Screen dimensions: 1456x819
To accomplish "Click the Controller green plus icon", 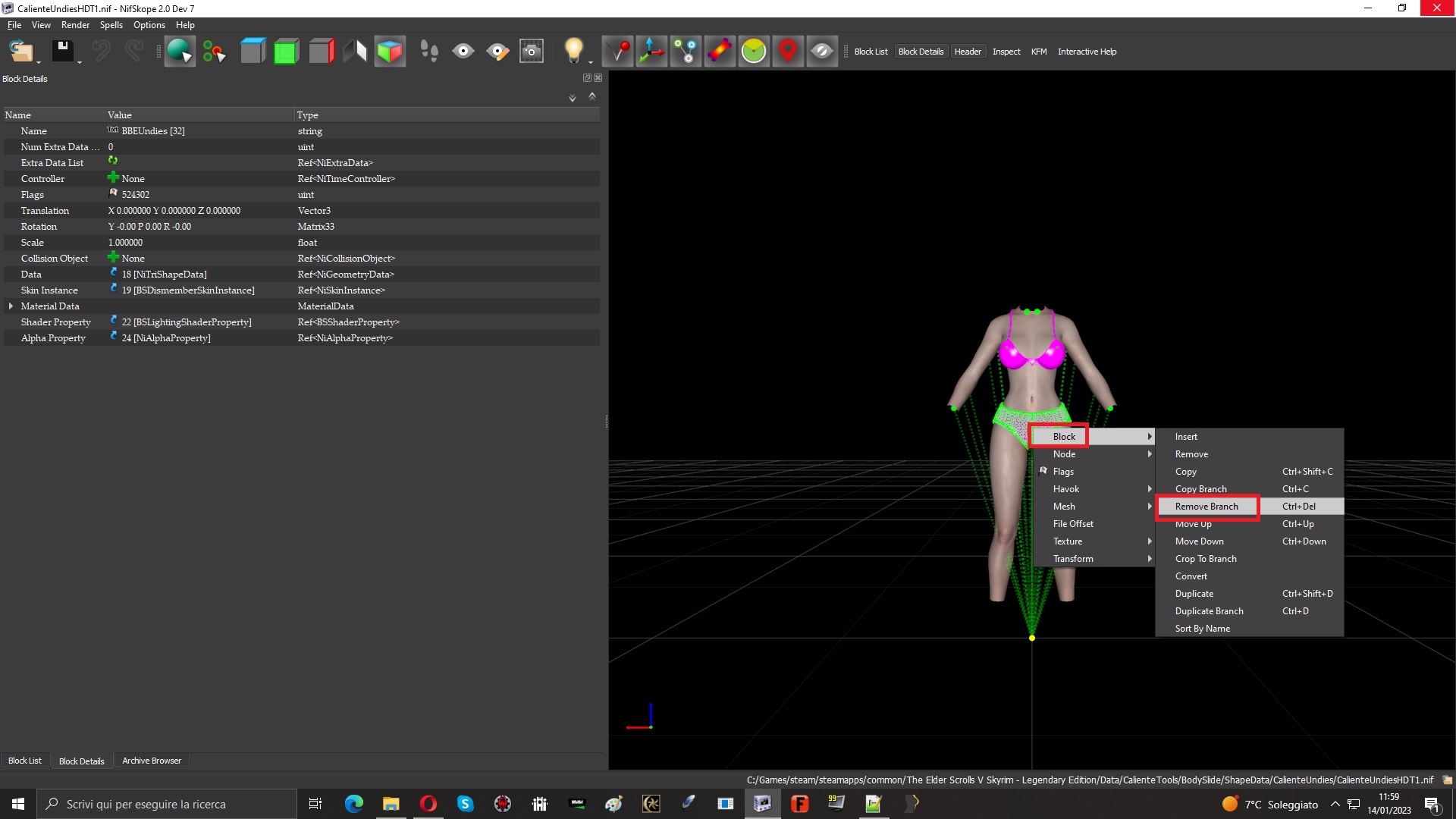I will (x=113, y=177).
